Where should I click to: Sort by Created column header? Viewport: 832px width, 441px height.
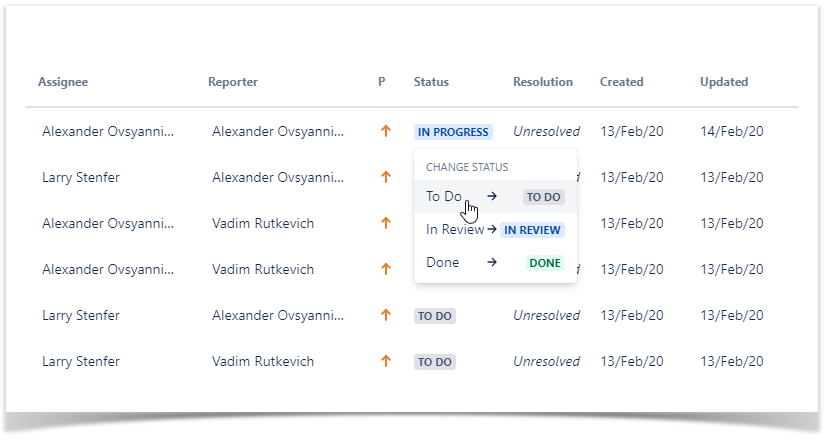coord(622,82)
